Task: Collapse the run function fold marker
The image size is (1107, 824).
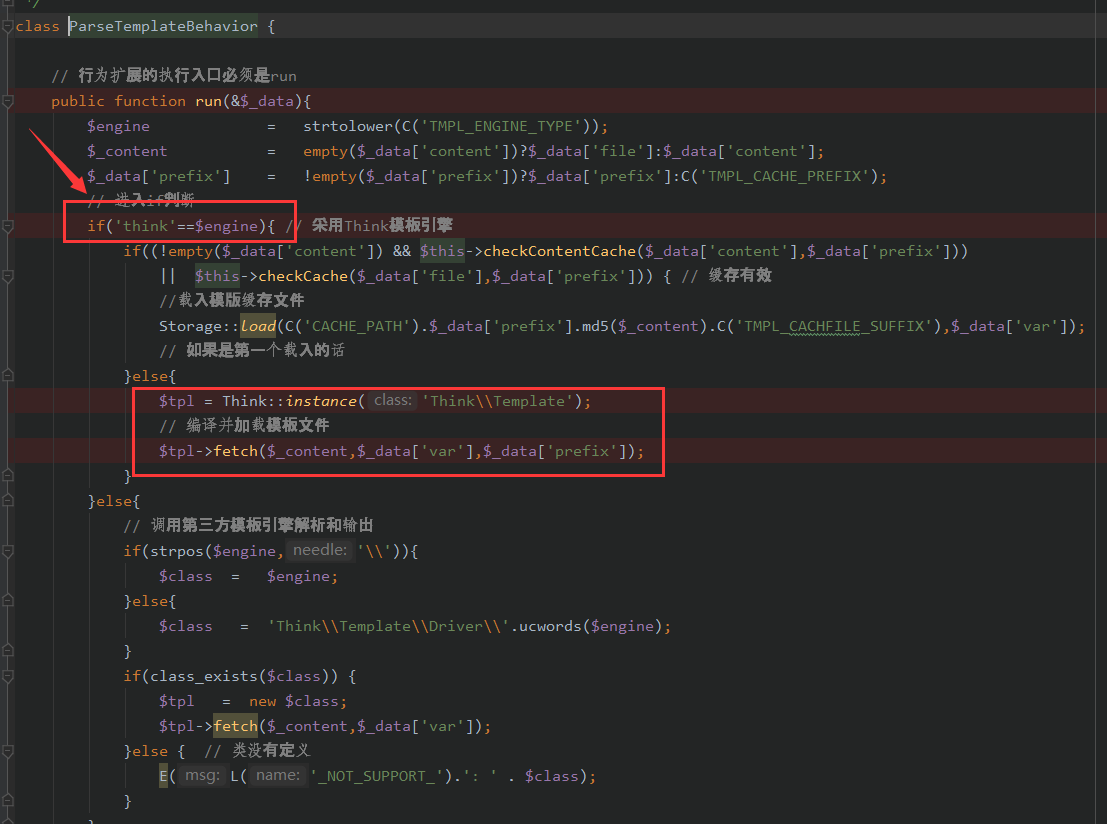Action: click(8, 101)
